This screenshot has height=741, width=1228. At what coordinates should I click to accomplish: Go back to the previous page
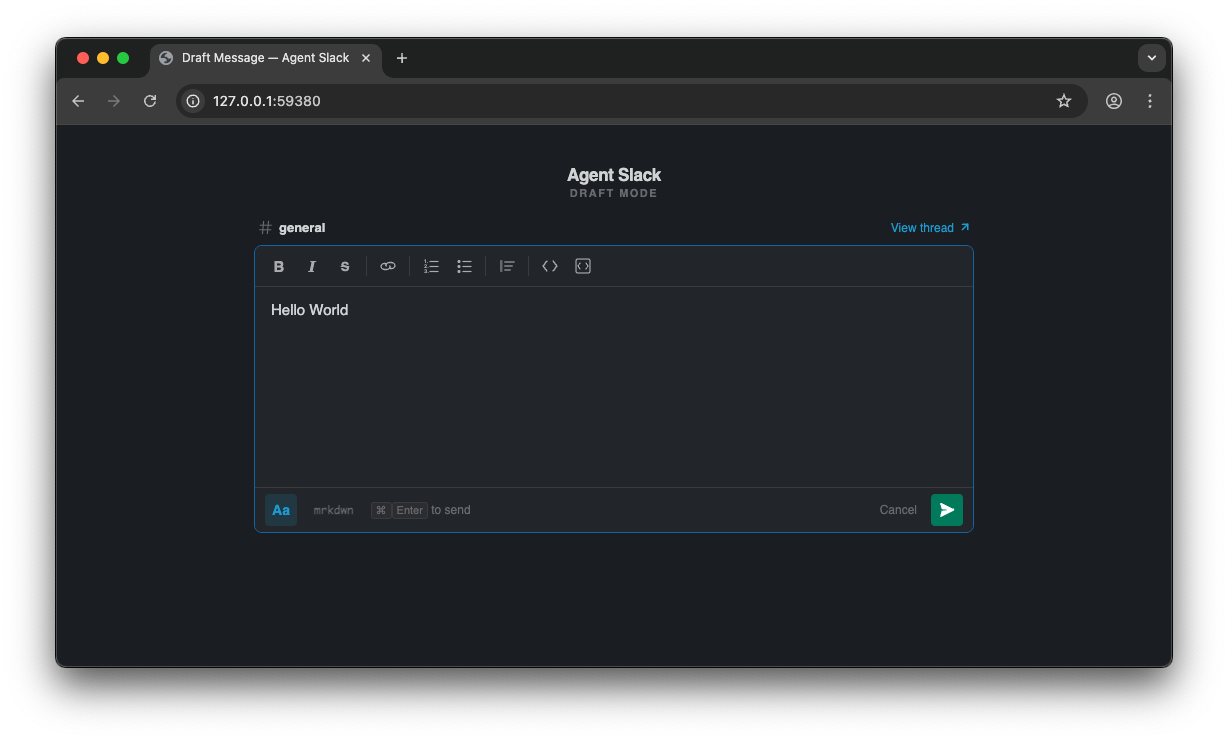pyautogui.click(x=78, y=101)
